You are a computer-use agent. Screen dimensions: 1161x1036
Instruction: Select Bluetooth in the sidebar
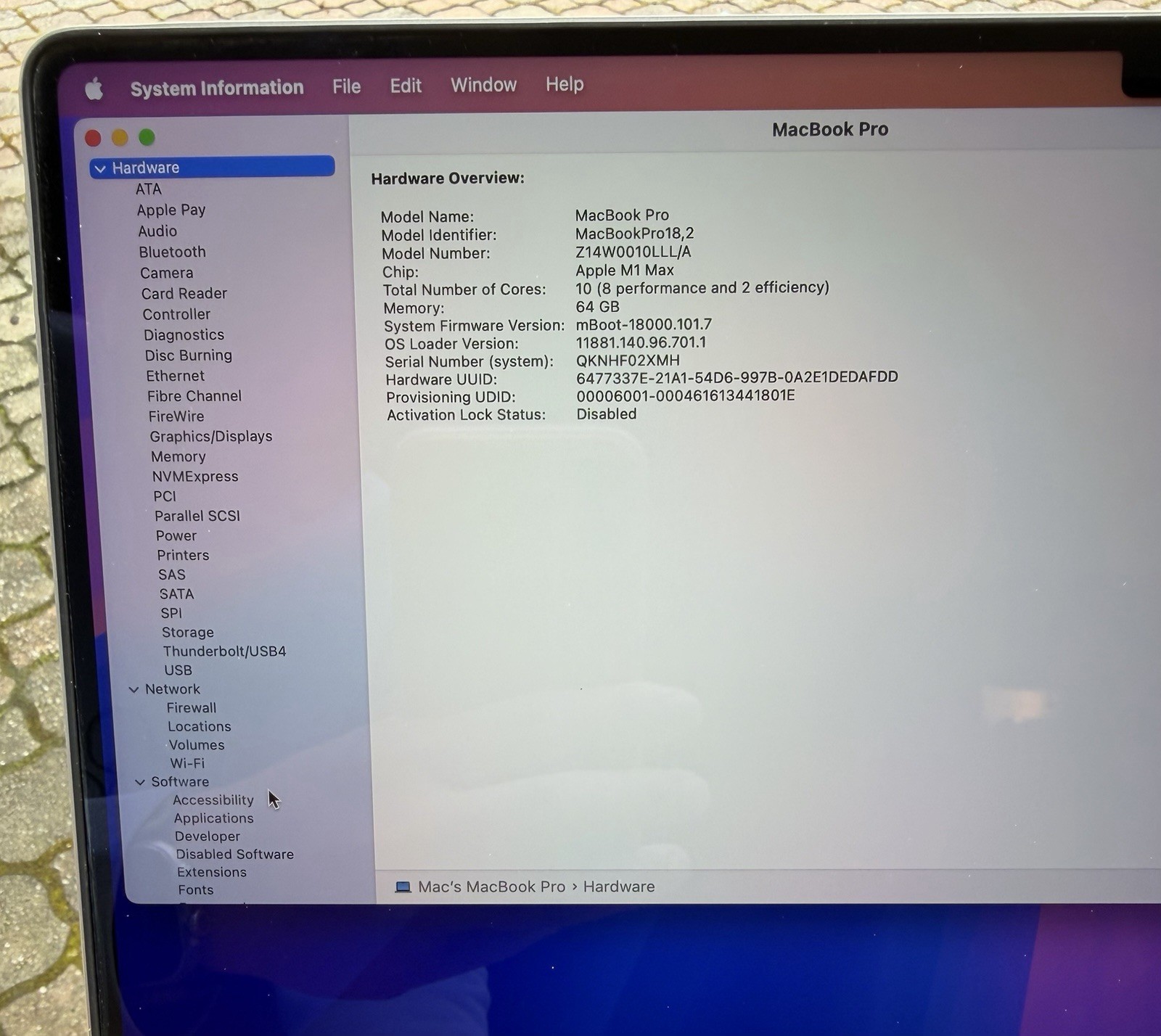[x=173, y=252]
